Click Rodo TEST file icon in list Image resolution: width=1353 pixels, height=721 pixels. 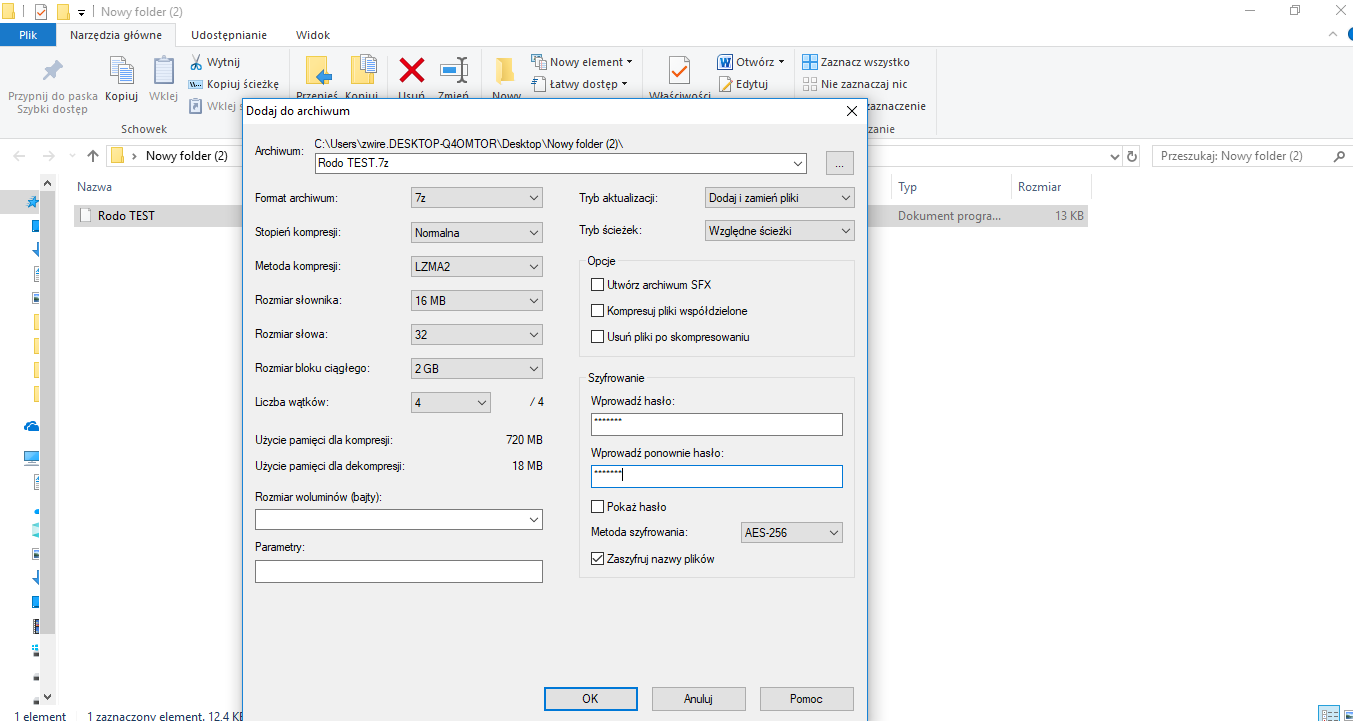[x=86, y=215]
